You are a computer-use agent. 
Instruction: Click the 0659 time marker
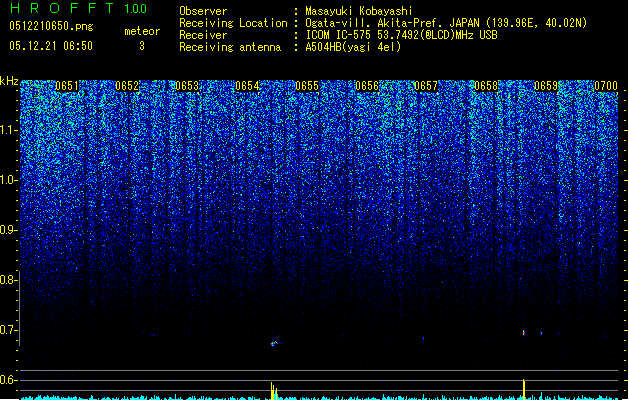click(546, 86)
